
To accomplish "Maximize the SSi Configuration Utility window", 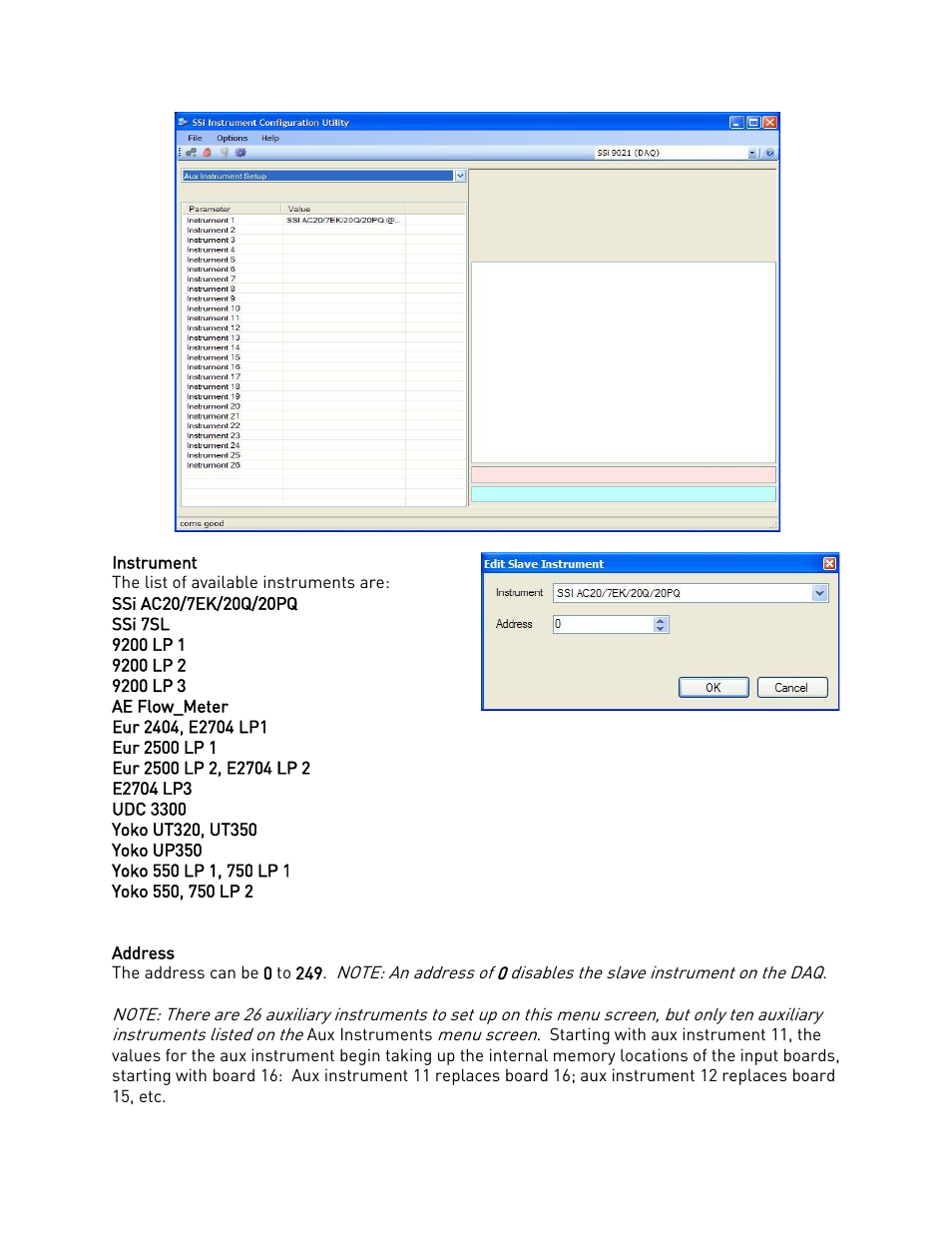I will coord(753,122).
